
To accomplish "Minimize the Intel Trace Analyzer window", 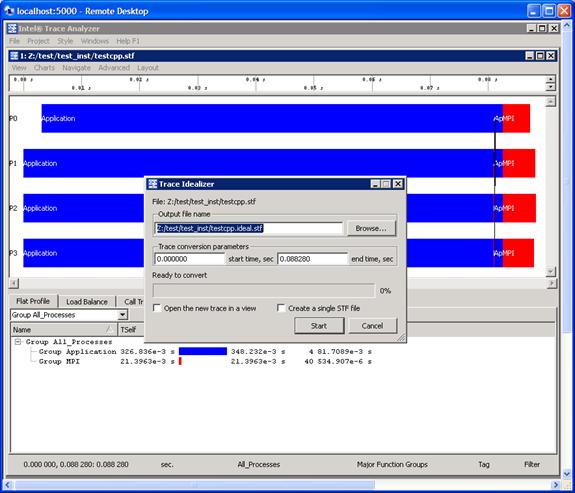I will (x=531, y=28).
